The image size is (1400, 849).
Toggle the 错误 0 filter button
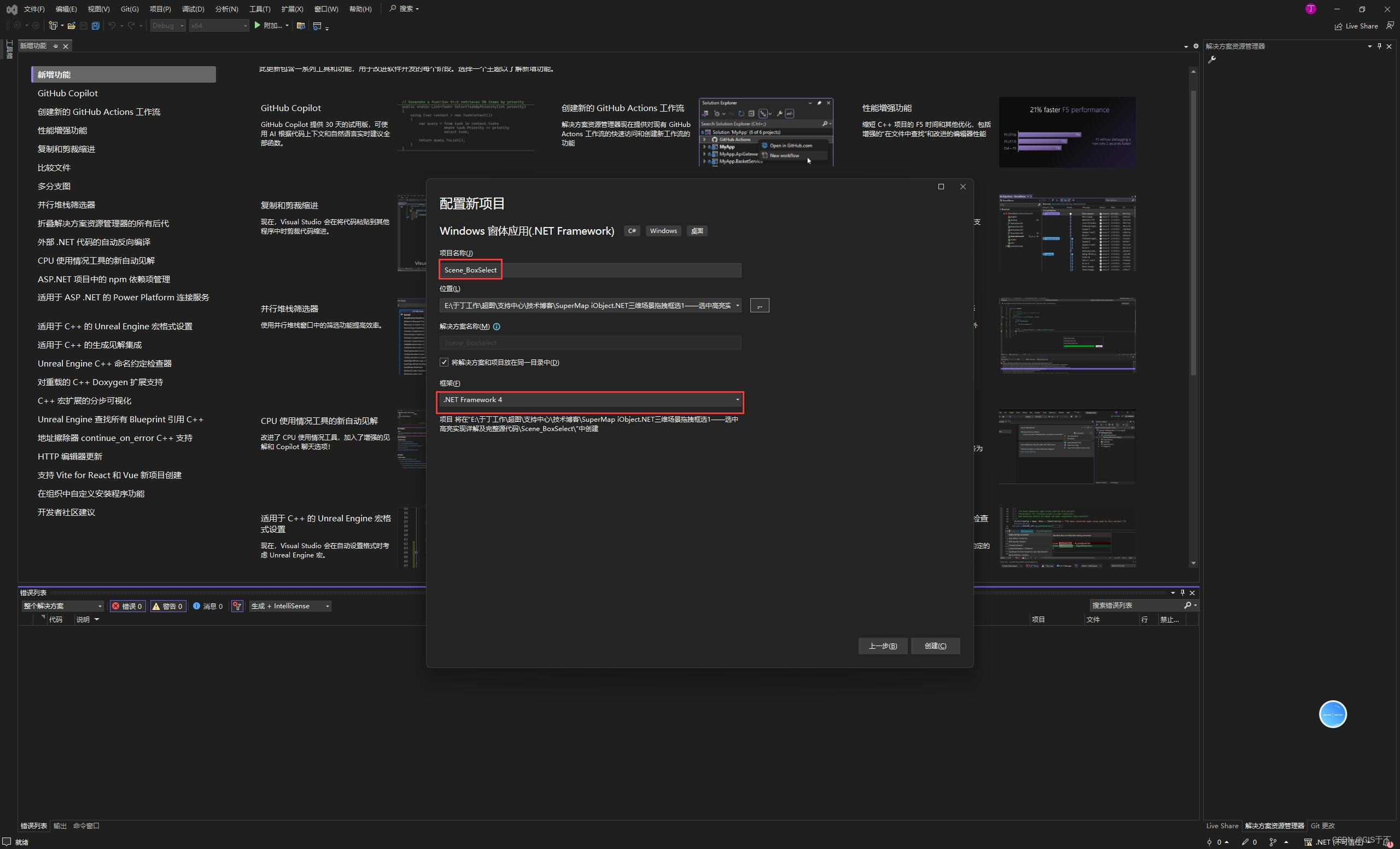point(128,606)
